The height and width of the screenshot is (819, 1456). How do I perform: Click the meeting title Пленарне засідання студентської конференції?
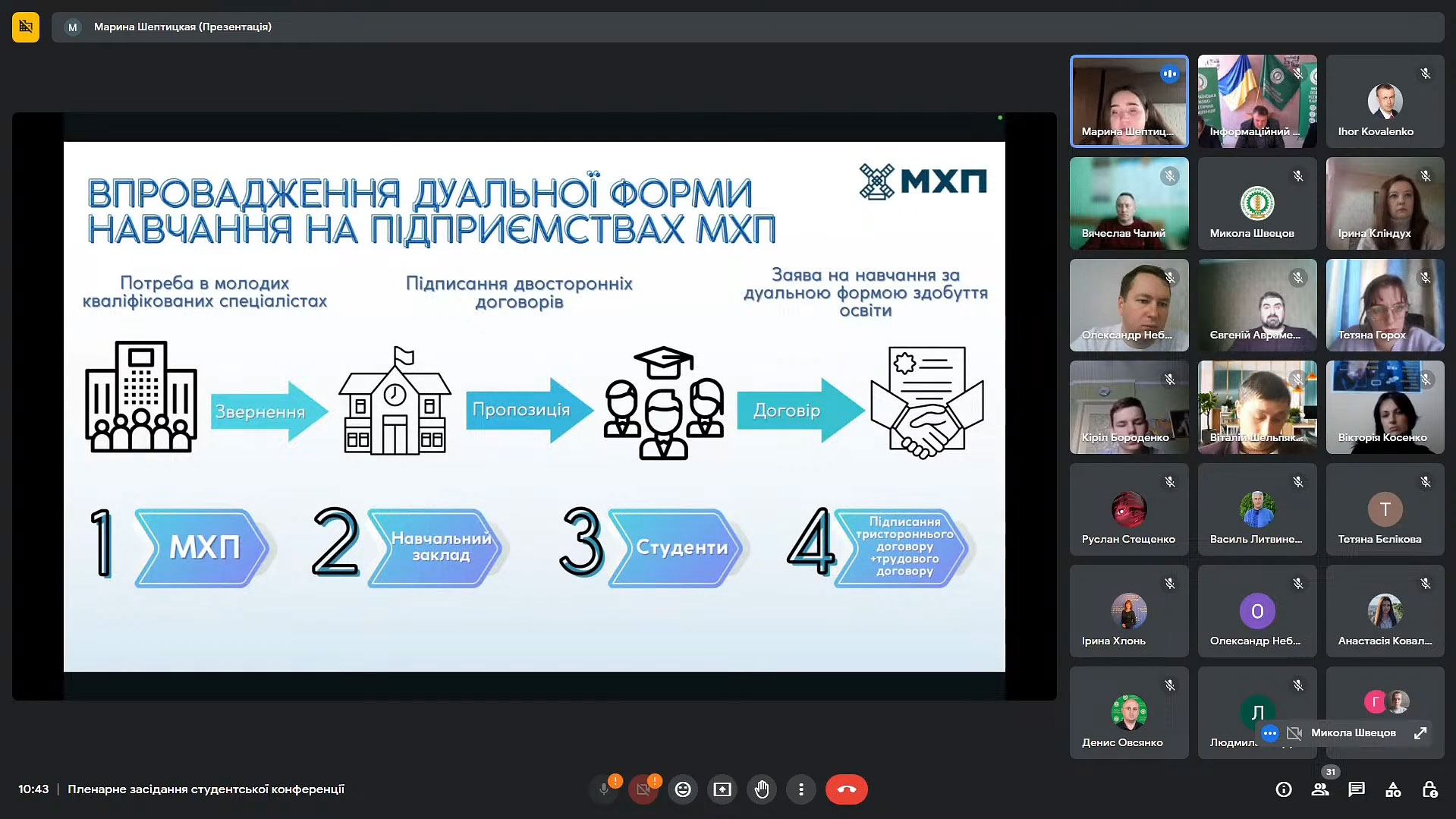pos(206,789)
